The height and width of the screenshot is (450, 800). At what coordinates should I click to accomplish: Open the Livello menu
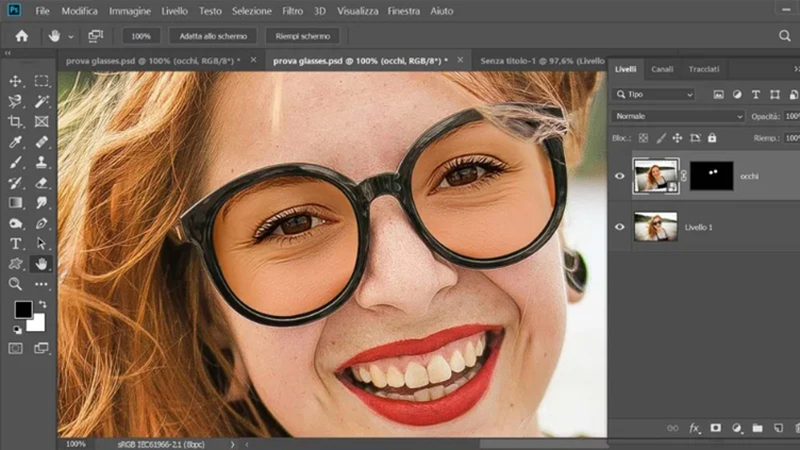click(174, 11)
